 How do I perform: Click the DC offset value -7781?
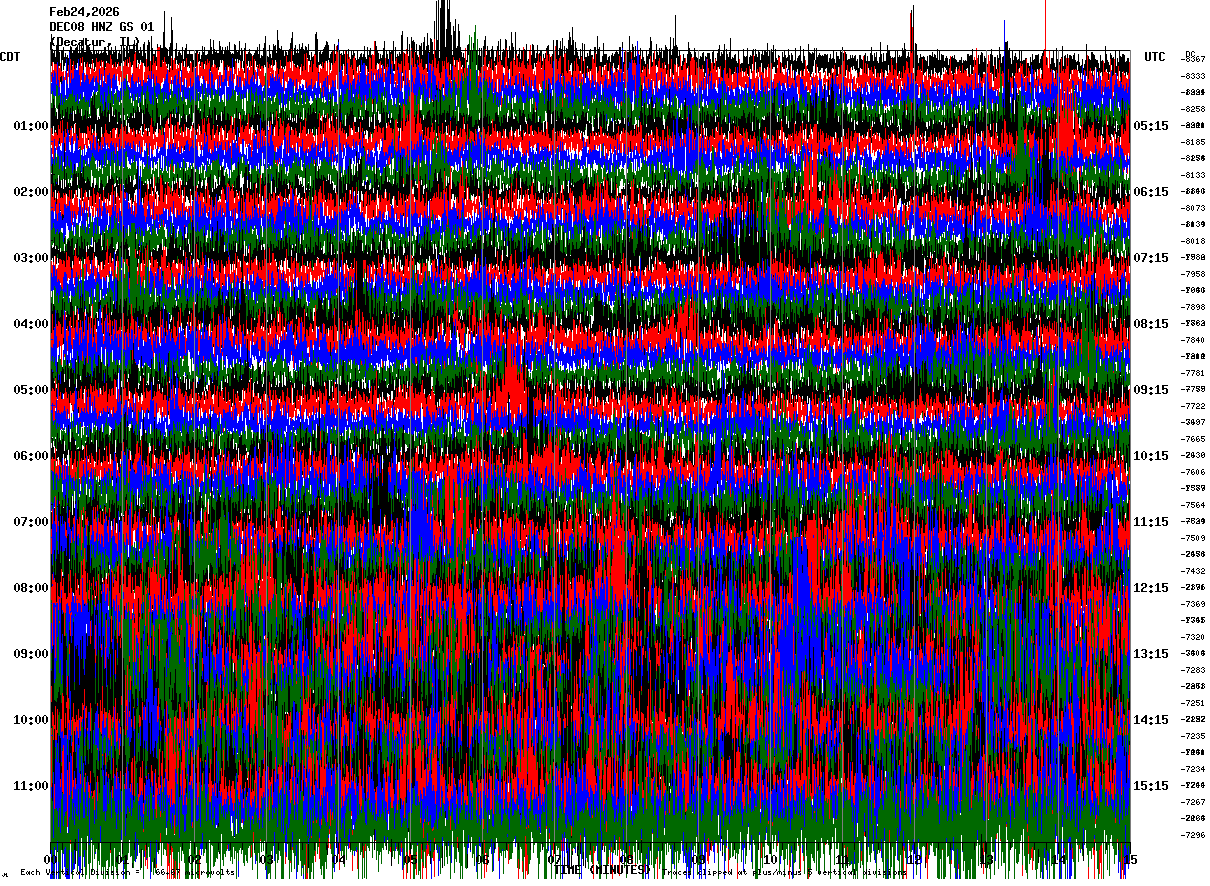[1194, 373]
